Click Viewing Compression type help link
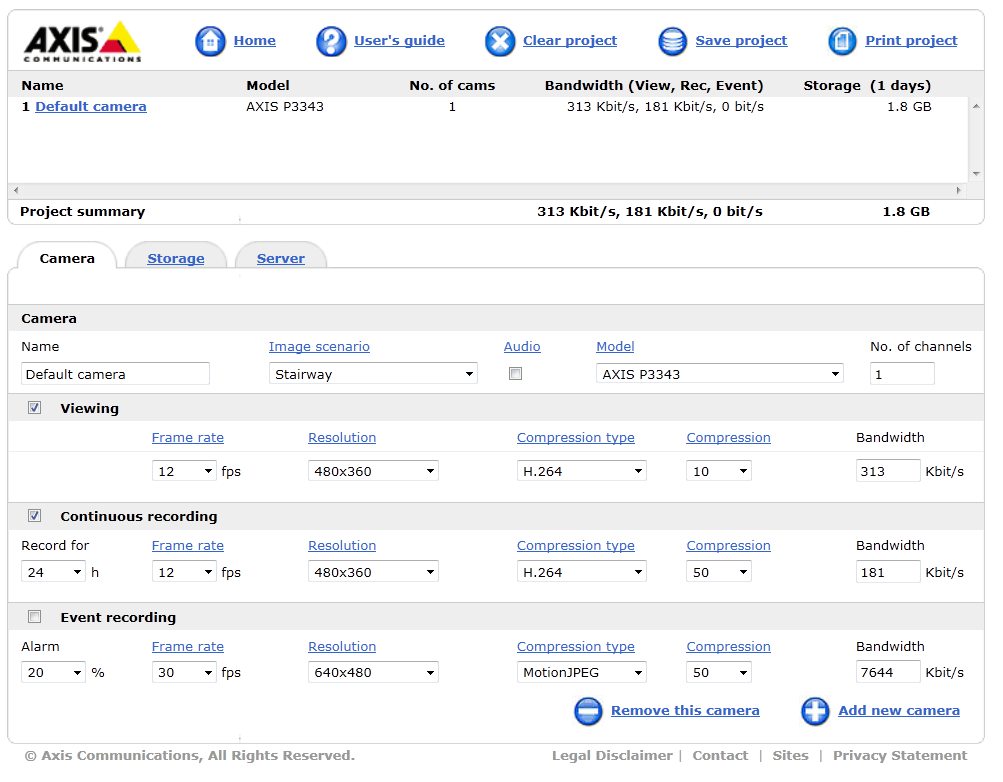This screenshot has width=1003, height=782. [x=576, y=437]
